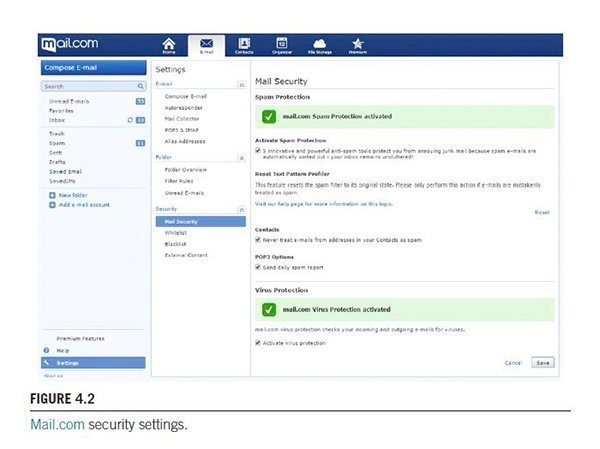Open the Home icon in top navigation
600x449 pixels.
pyautogui.click(x=169, y=45)
